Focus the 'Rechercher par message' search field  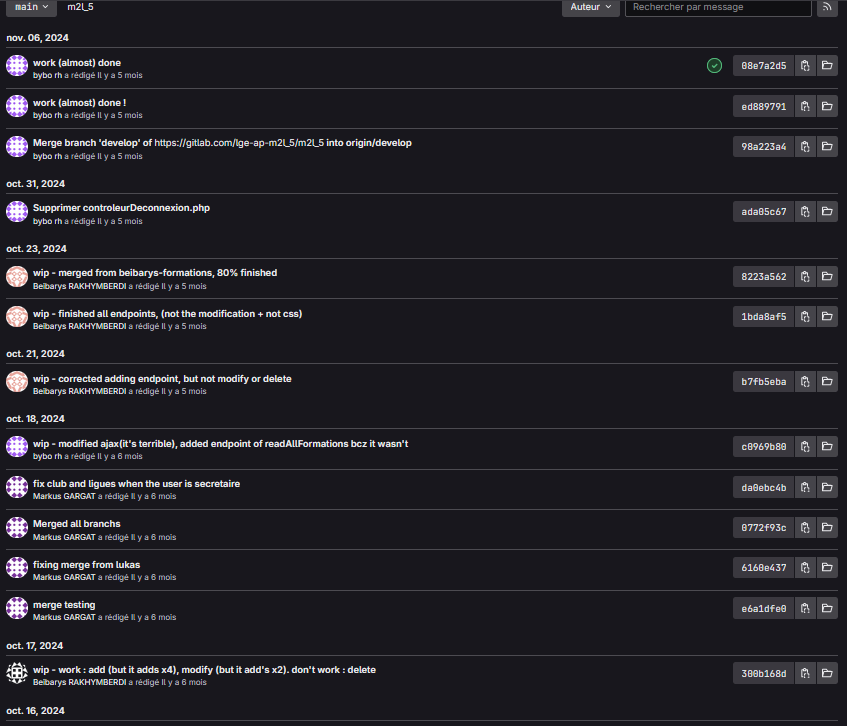pyautogui.click(x=718, y=7)
